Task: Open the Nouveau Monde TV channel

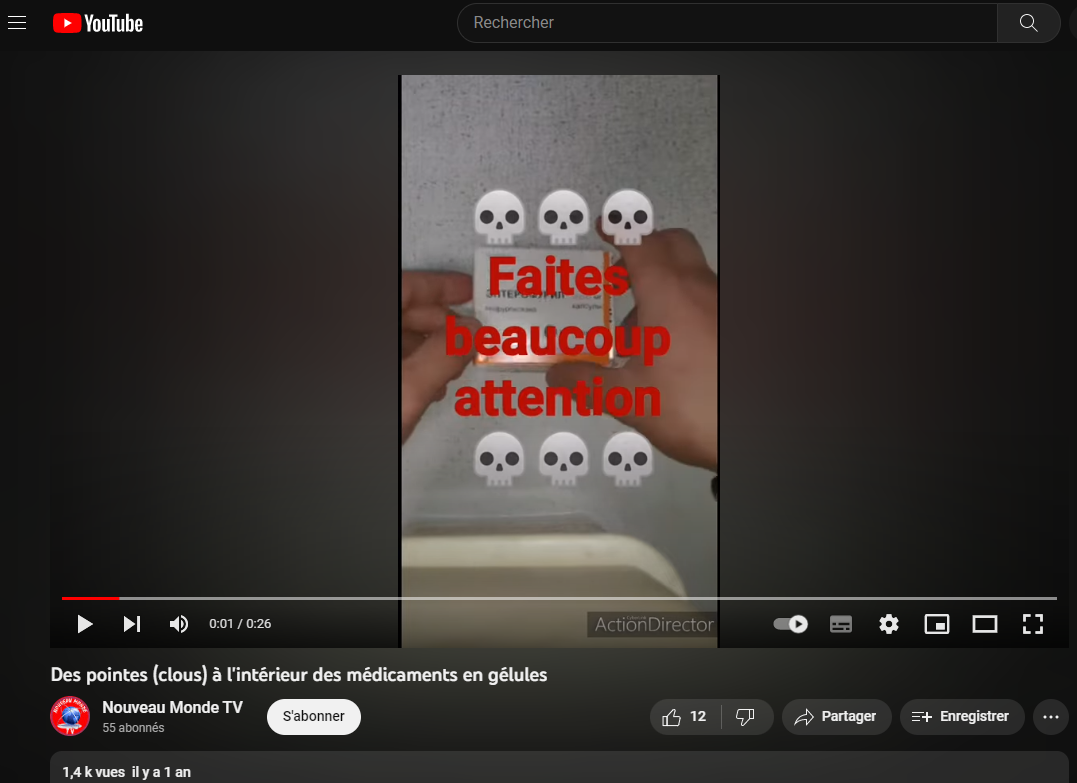Action: pos(172,708)
